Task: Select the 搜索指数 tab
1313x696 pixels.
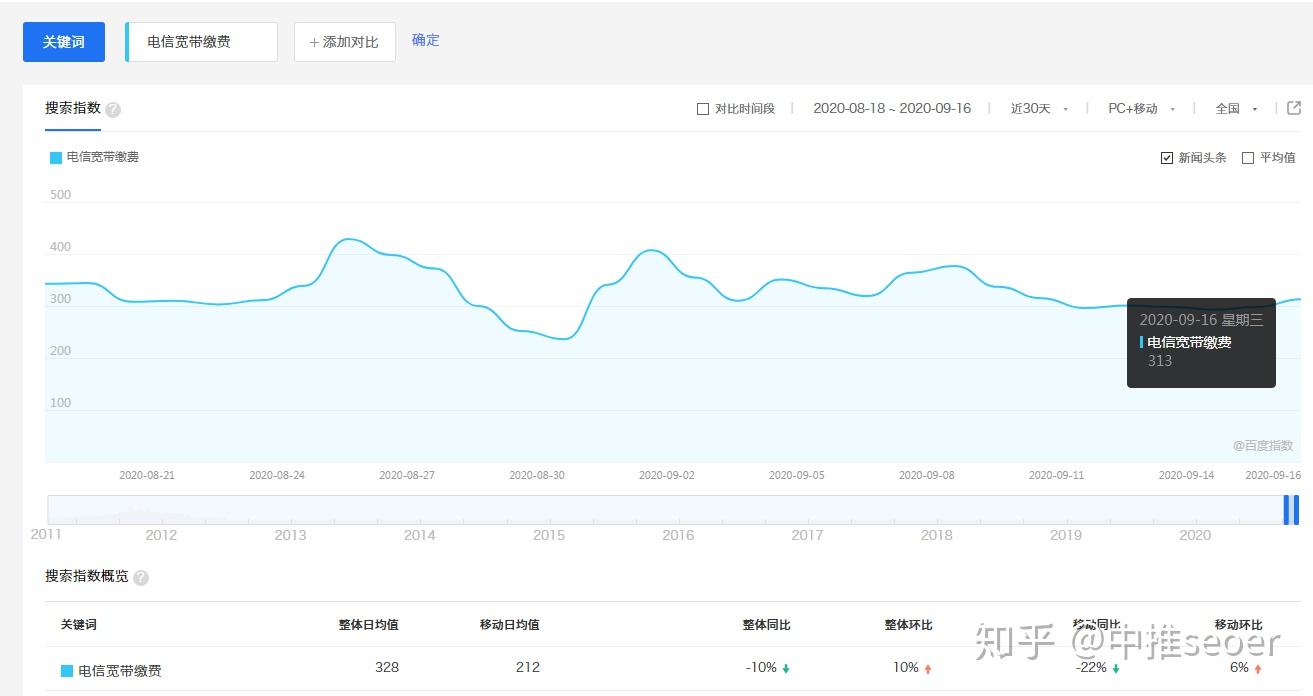Action: point(73,108)
